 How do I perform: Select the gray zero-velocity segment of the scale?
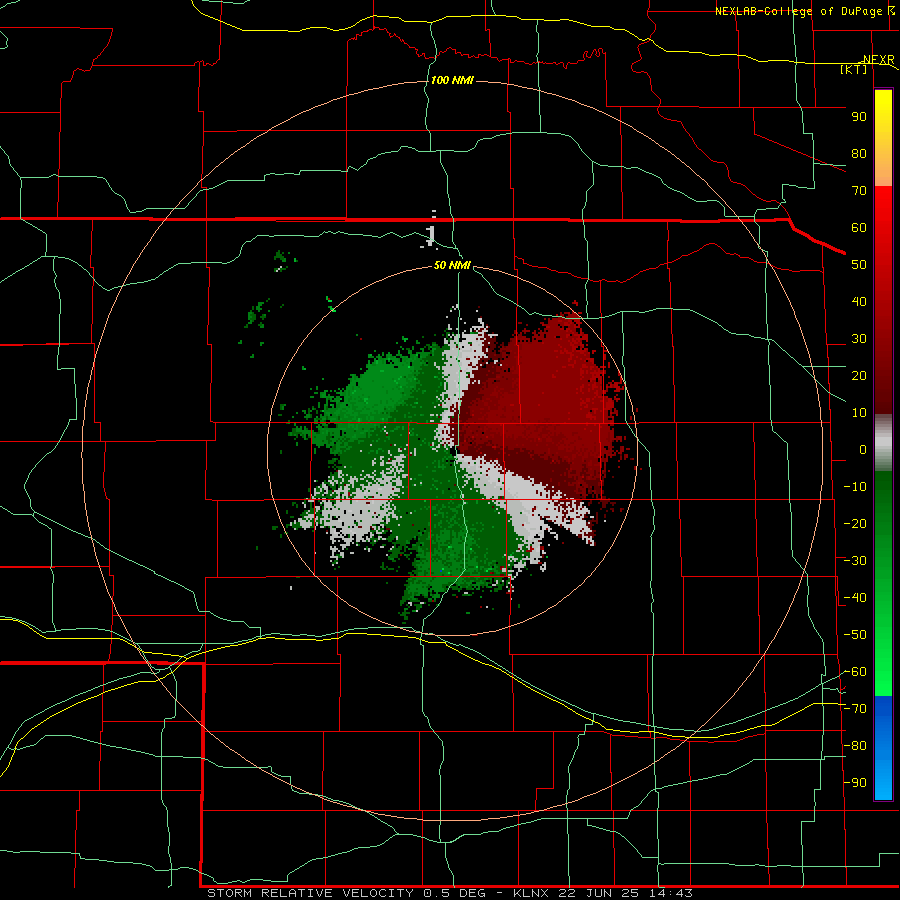point(883,443)
